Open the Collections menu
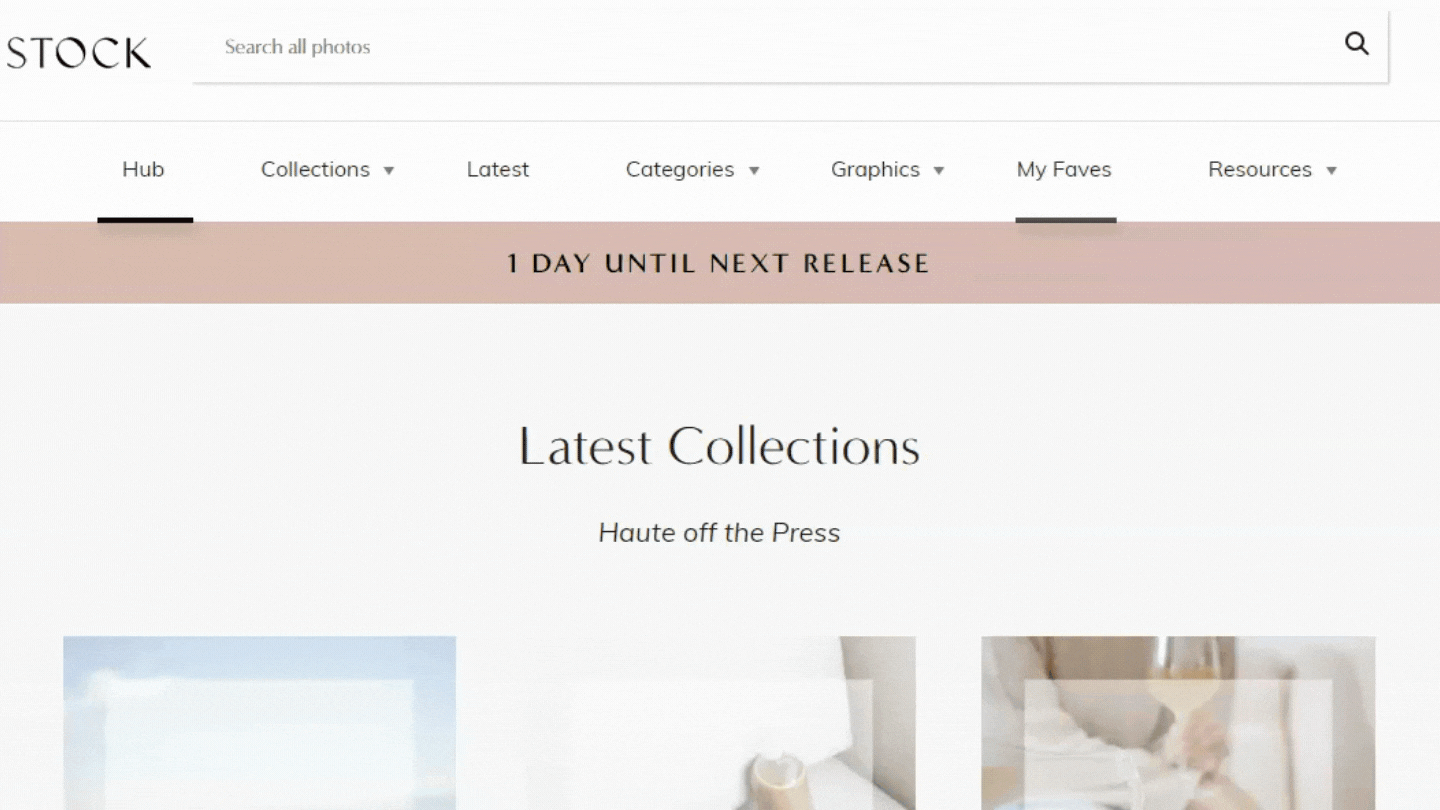This screenshot has height=810, width=1440. coord(315,170)
